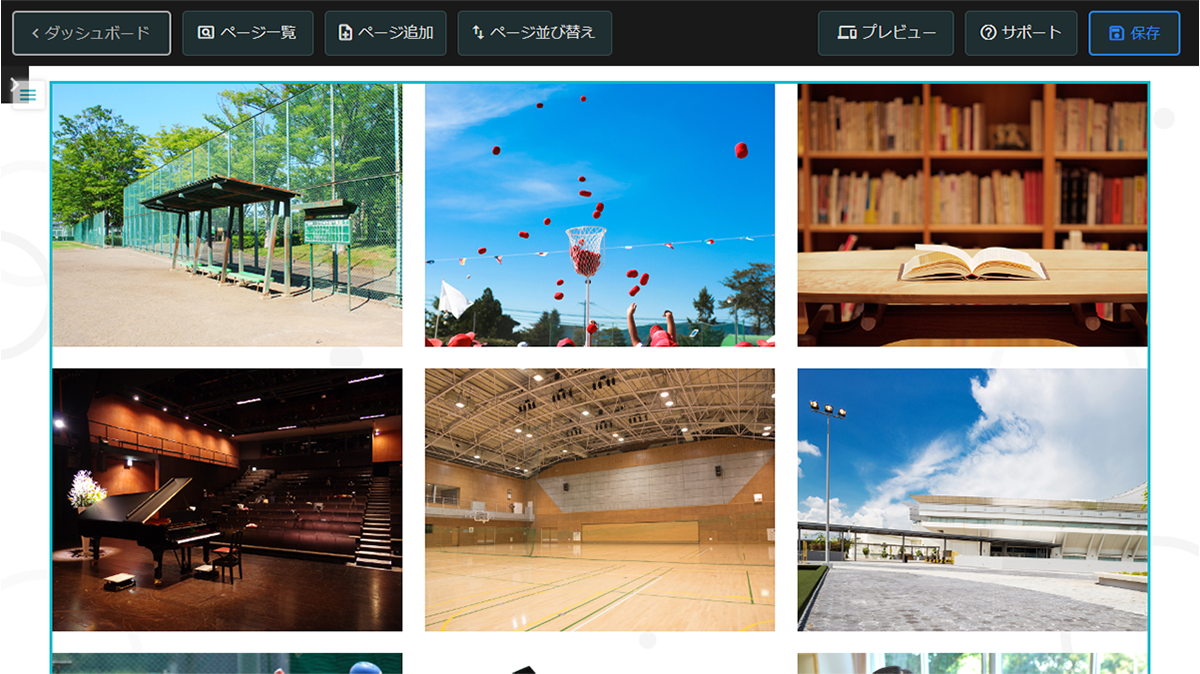This screenshot has width=1200, height=674.
Task: Save the page with 保存 button
Action: click(1133, 31)
